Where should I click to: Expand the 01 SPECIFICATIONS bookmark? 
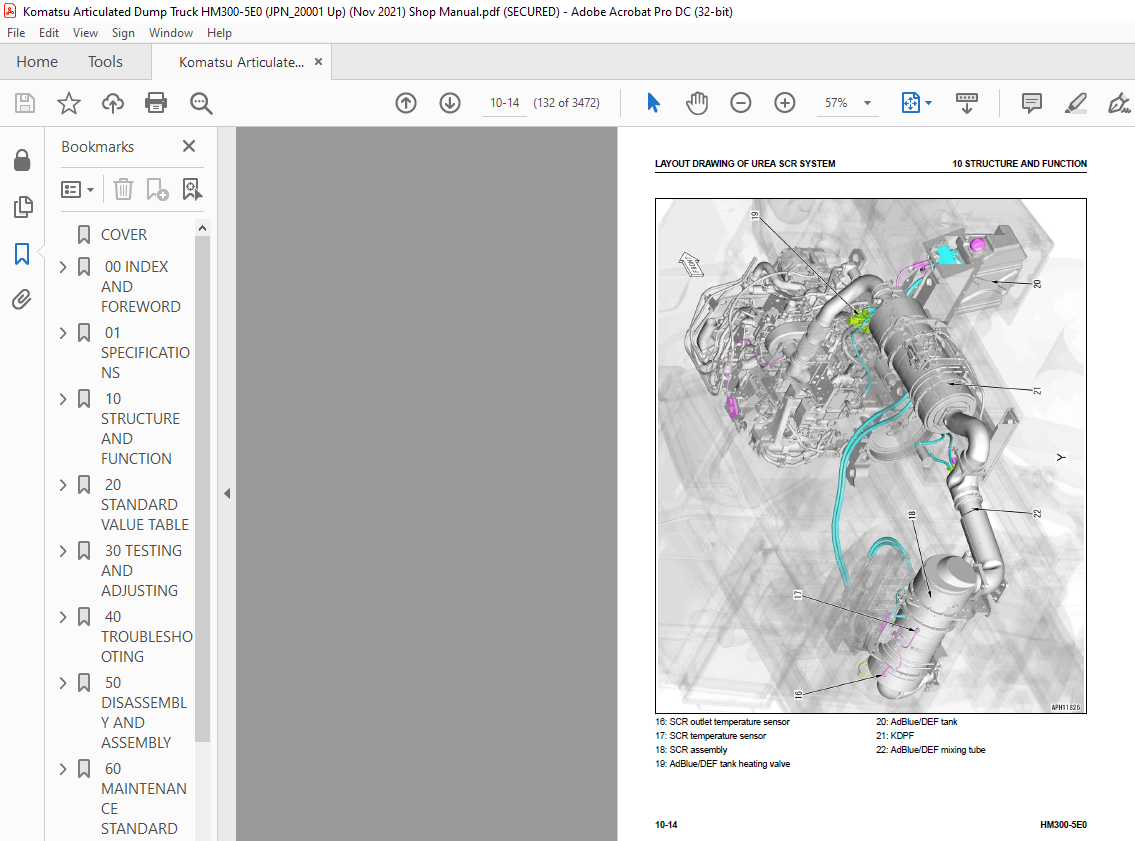point(63,333)
